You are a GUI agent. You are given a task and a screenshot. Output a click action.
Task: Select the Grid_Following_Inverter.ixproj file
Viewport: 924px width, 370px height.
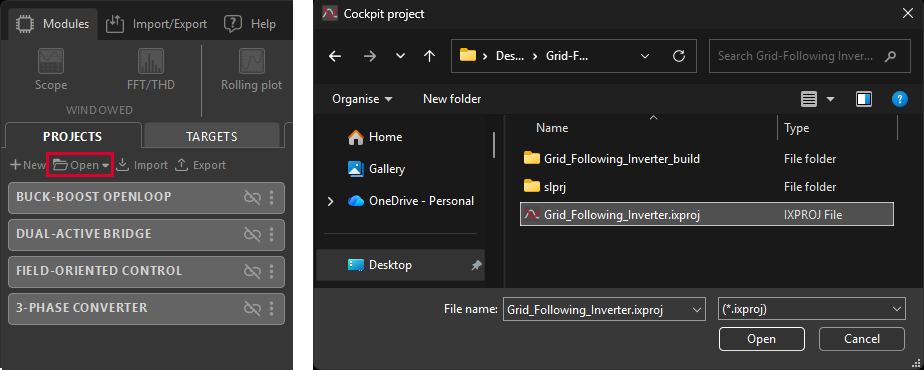click(x=707, y=214)
